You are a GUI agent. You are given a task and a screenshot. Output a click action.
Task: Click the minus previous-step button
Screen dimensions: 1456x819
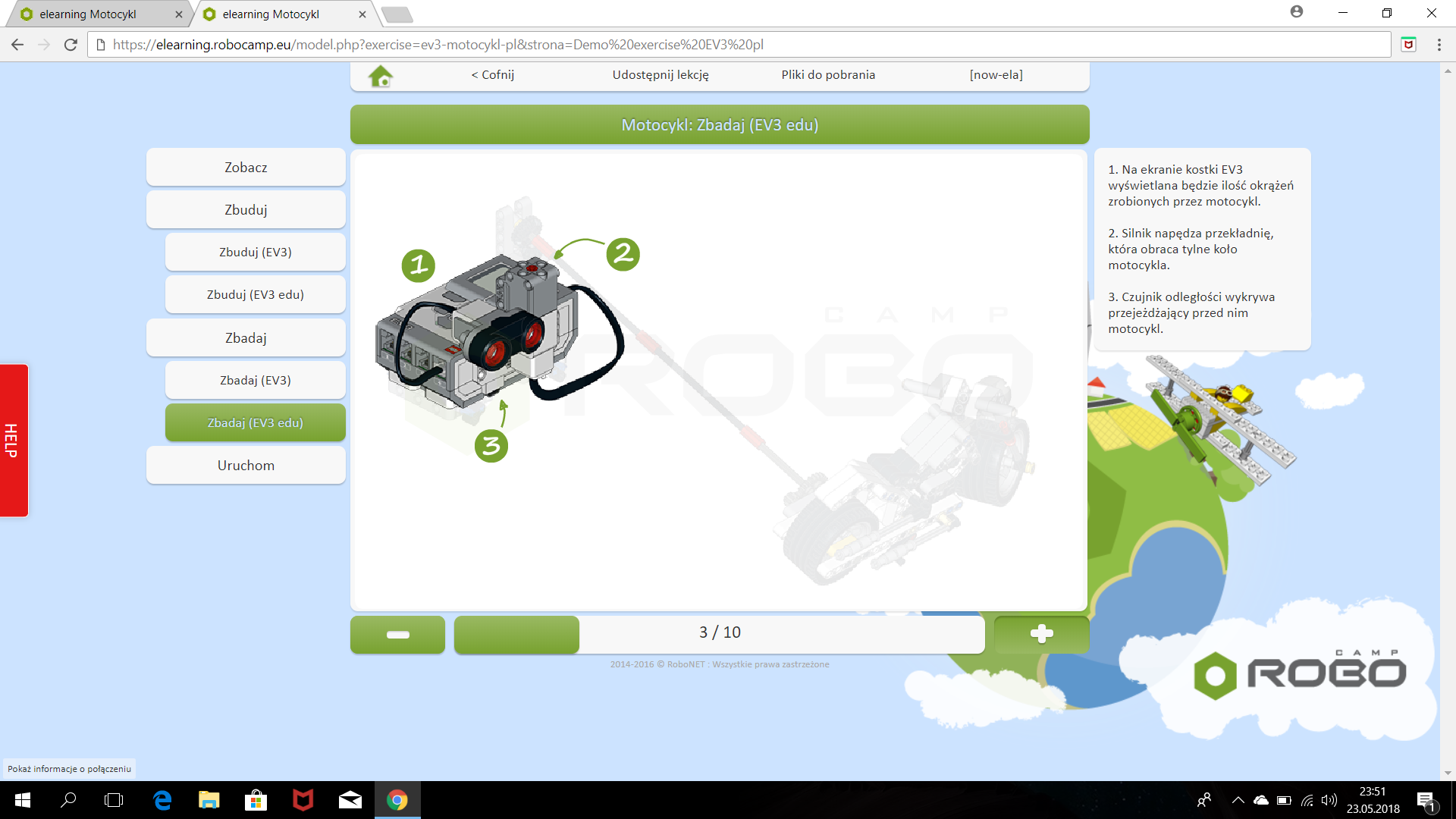(397, 634)
